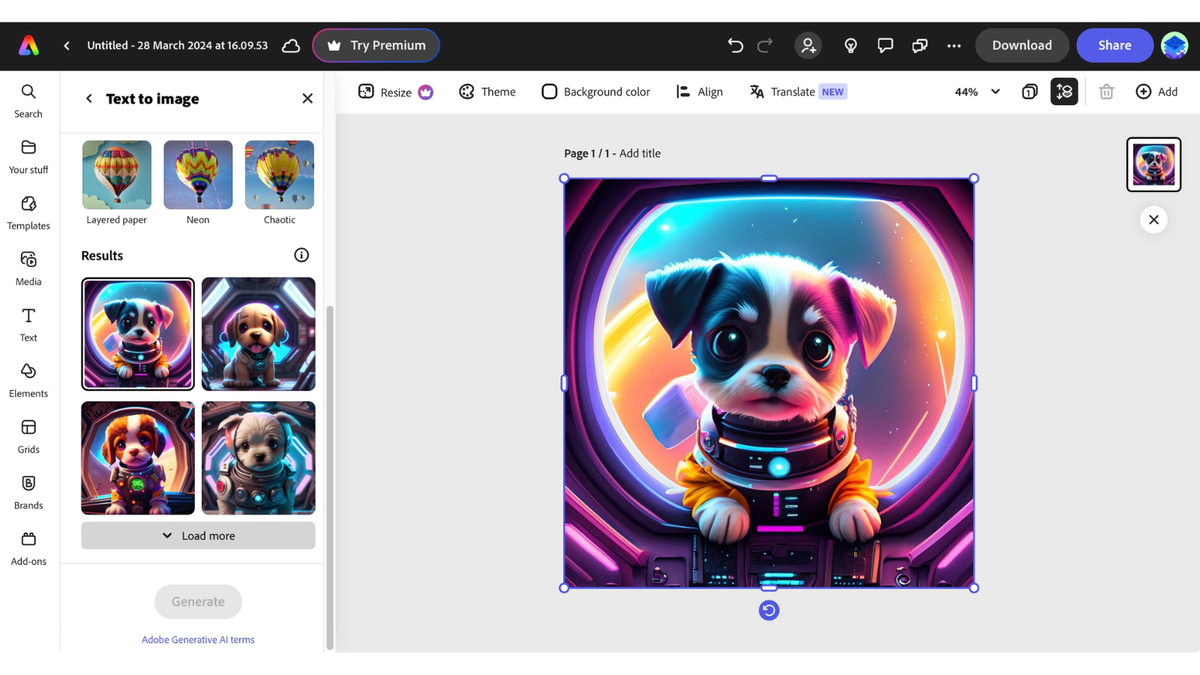Open the 44% zoom level dropdown
Image resolution: width=1200 pixels, height=675 pixels.
coord(975,91)
